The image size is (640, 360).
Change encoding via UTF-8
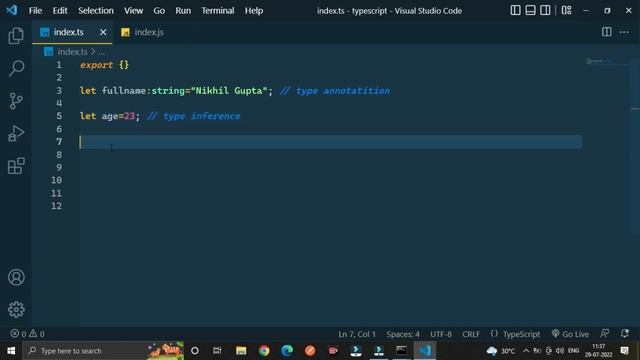[441, 334]
